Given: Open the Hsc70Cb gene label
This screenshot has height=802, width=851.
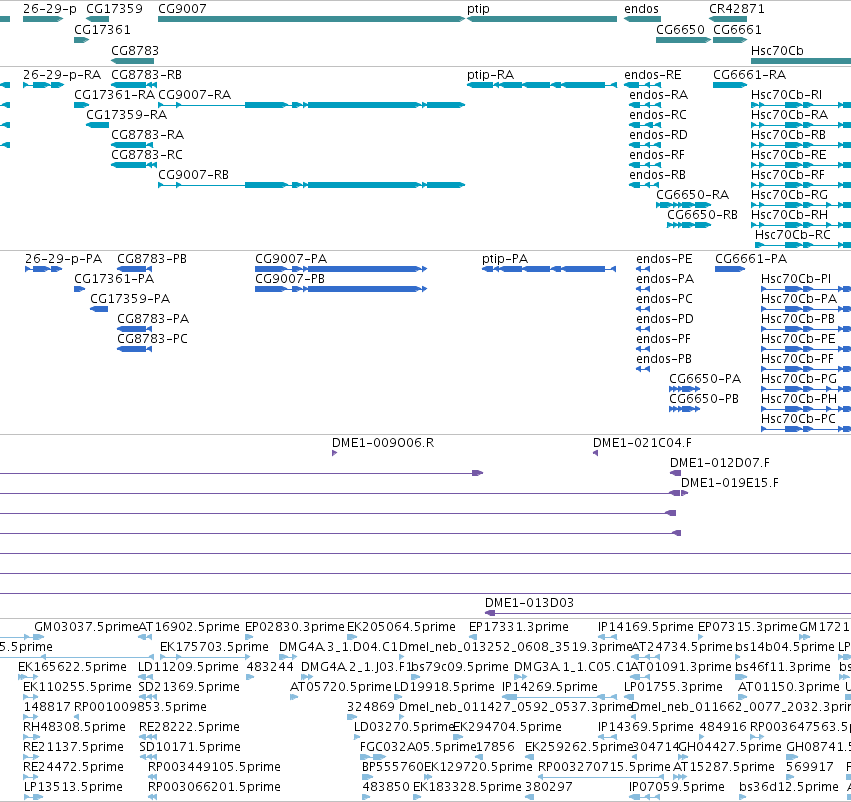Looking at the screenshot, I should [777, 50].
